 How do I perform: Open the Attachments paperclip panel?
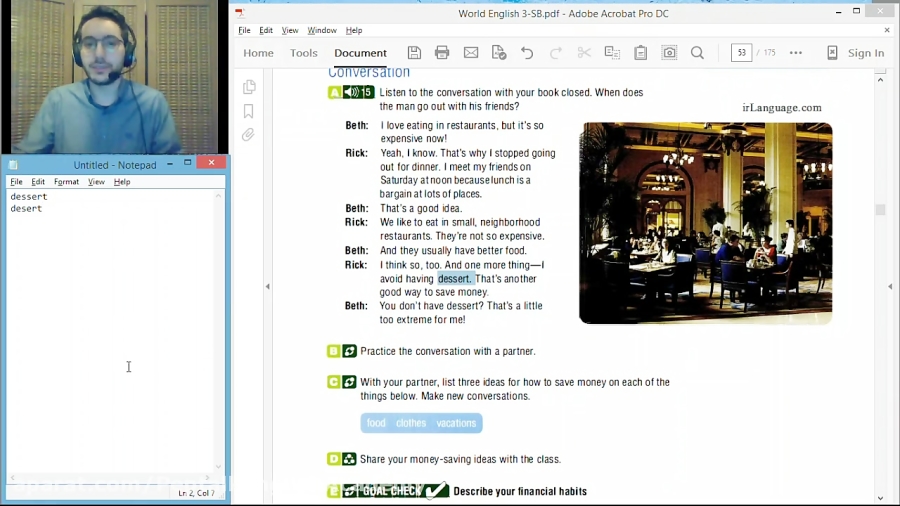[249, 135]
